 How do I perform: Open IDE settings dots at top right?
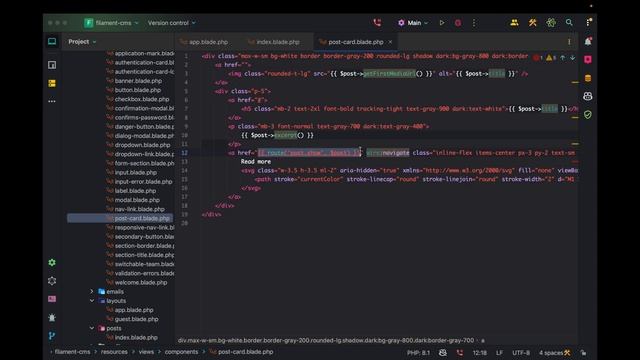click(x=588, y=22)
